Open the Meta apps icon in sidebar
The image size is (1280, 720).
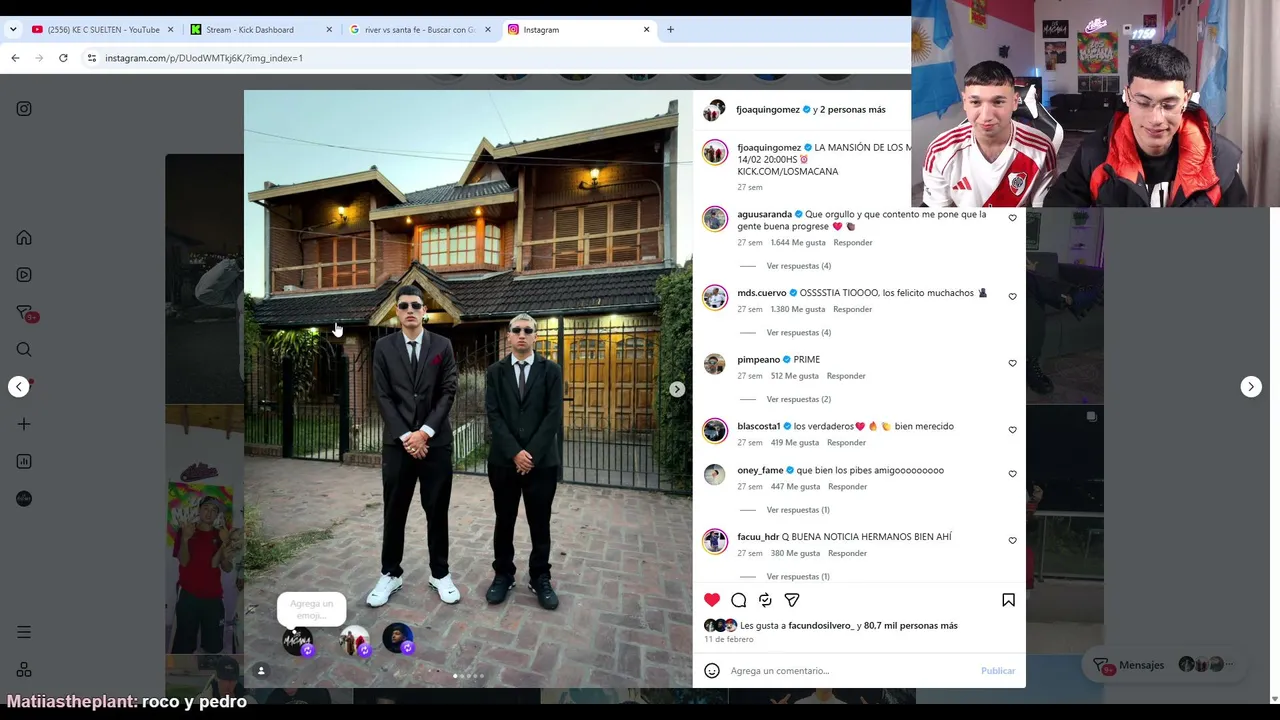point(24,669)
